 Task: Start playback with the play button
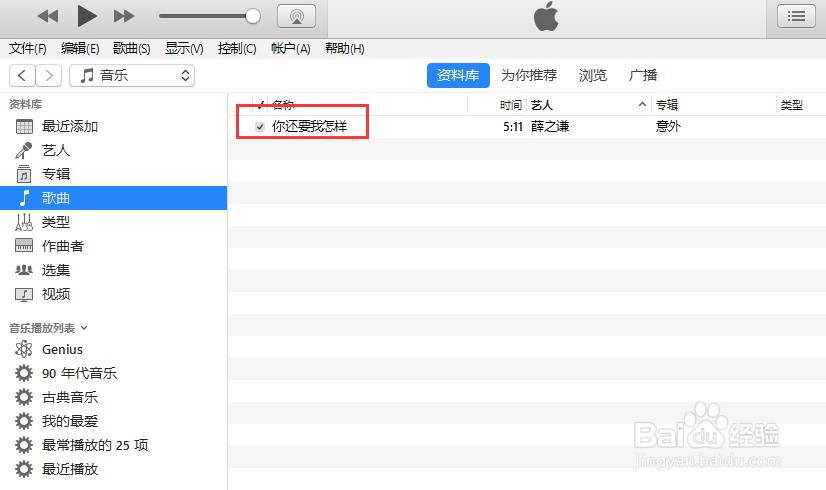pos(87,16)
